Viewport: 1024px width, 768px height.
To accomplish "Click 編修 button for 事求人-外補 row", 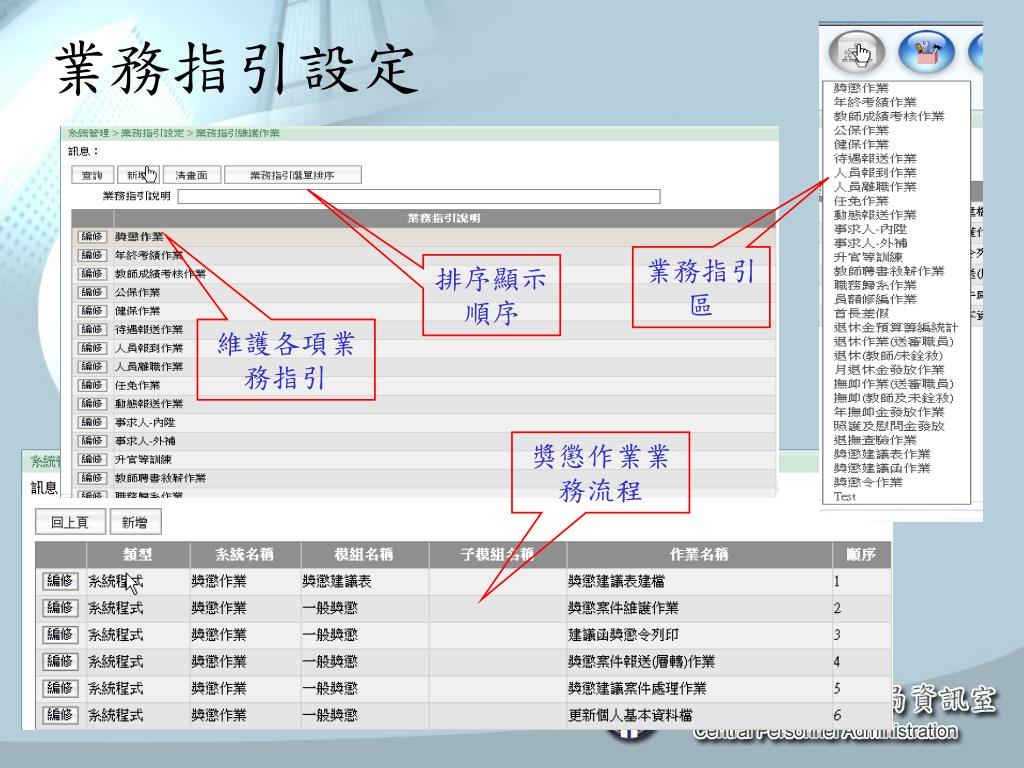I will point(92,441).
